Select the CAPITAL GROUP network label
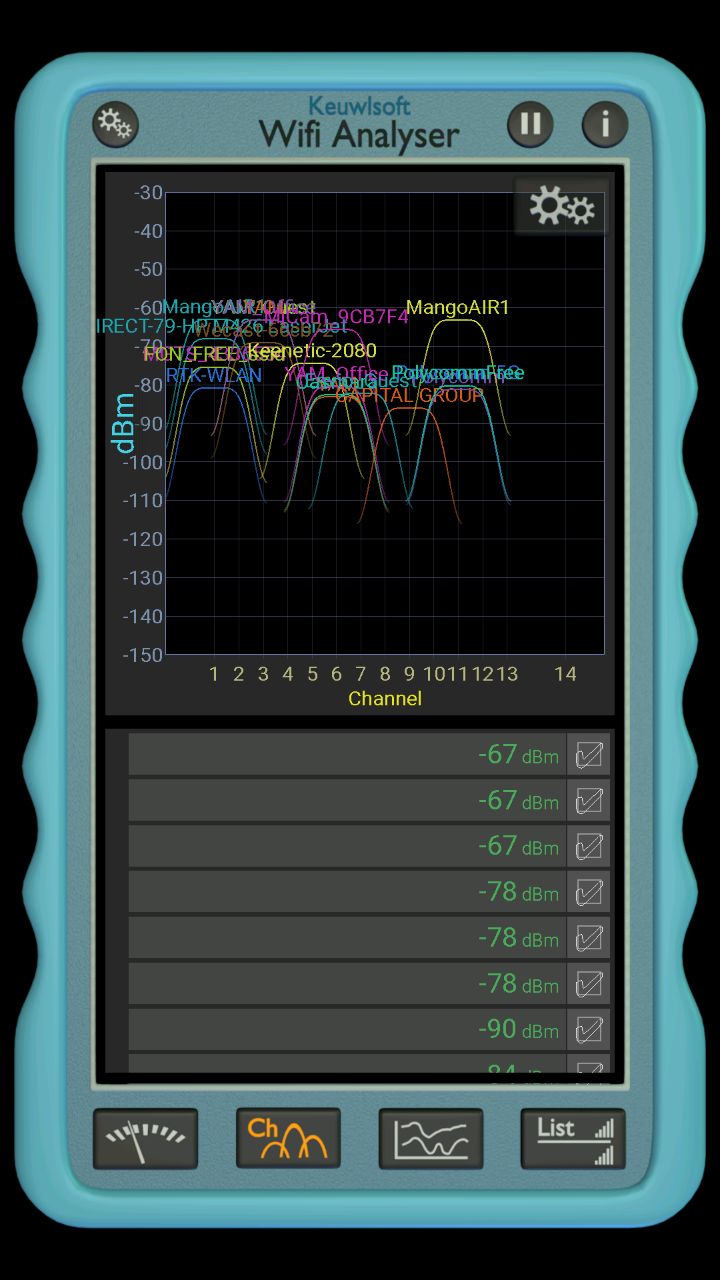Screen dimensions: 720x1280 410,396
